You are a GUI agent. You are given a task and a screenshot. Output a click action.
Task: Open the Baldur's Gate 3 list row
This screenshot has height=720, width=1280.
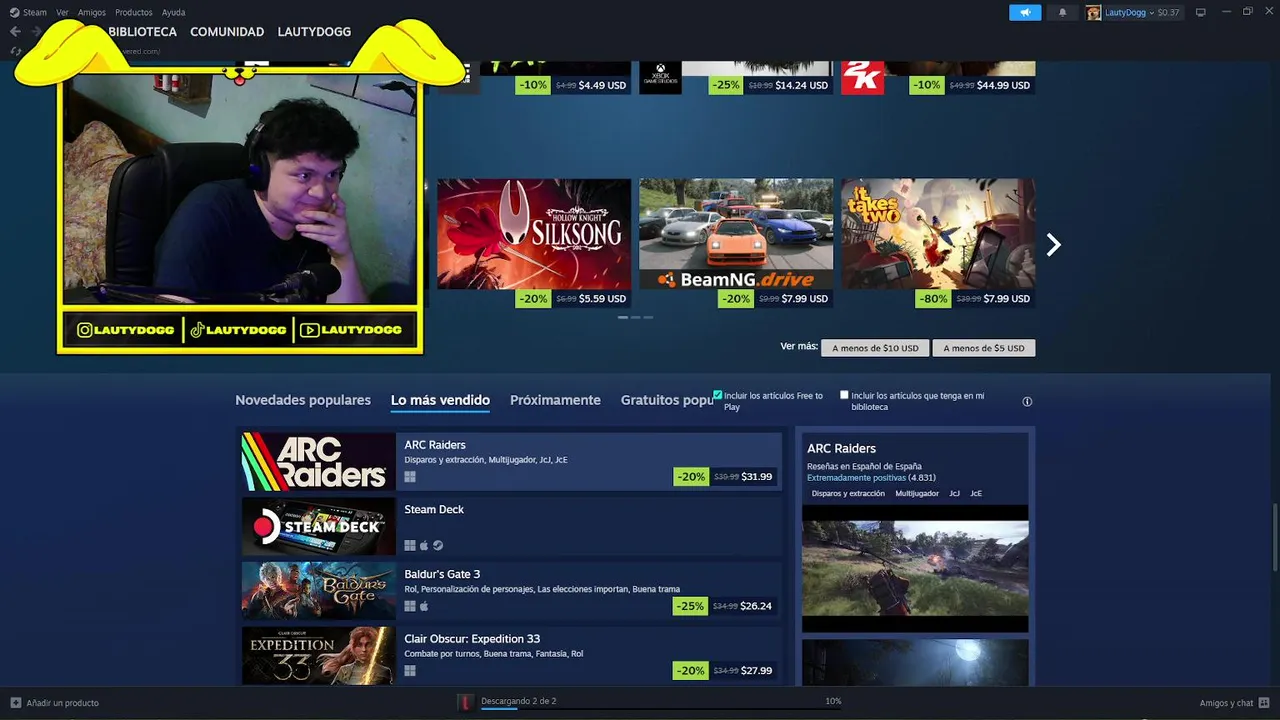tap(511, 591)
